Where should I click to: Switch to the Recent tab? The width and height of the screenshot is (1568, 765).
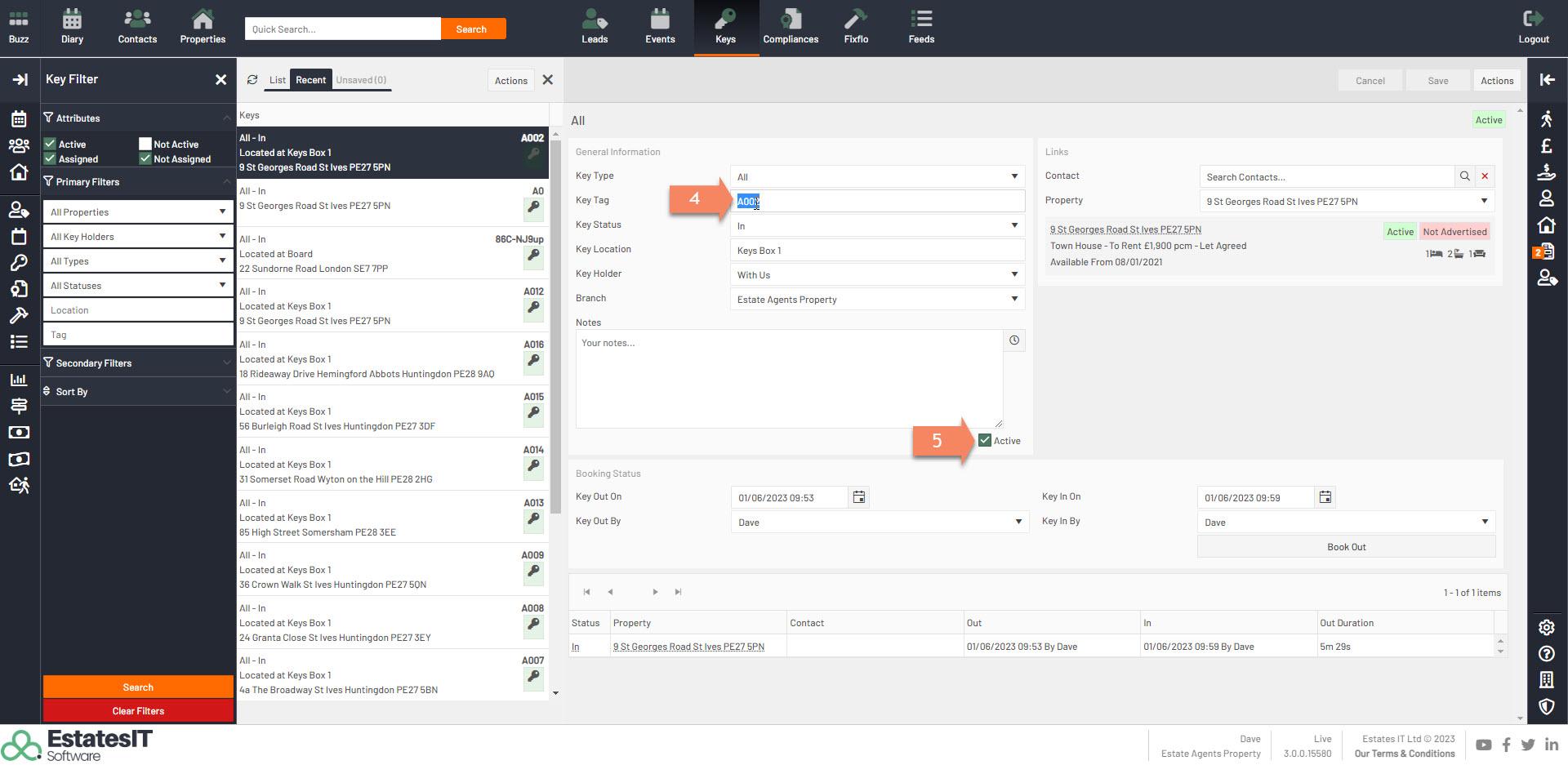pos(310,80)
